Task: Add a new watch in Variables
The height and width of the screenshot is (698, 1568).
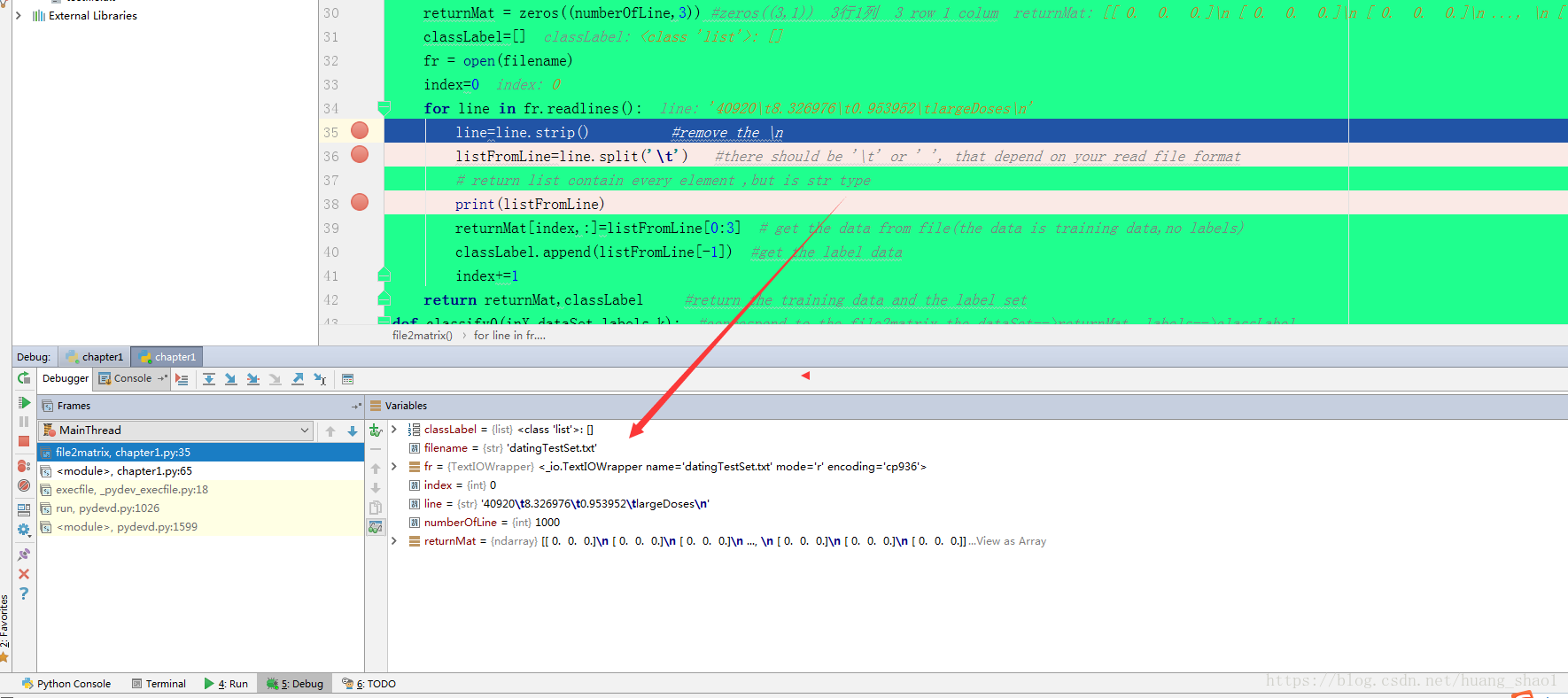Action: (x=376, y=430)
